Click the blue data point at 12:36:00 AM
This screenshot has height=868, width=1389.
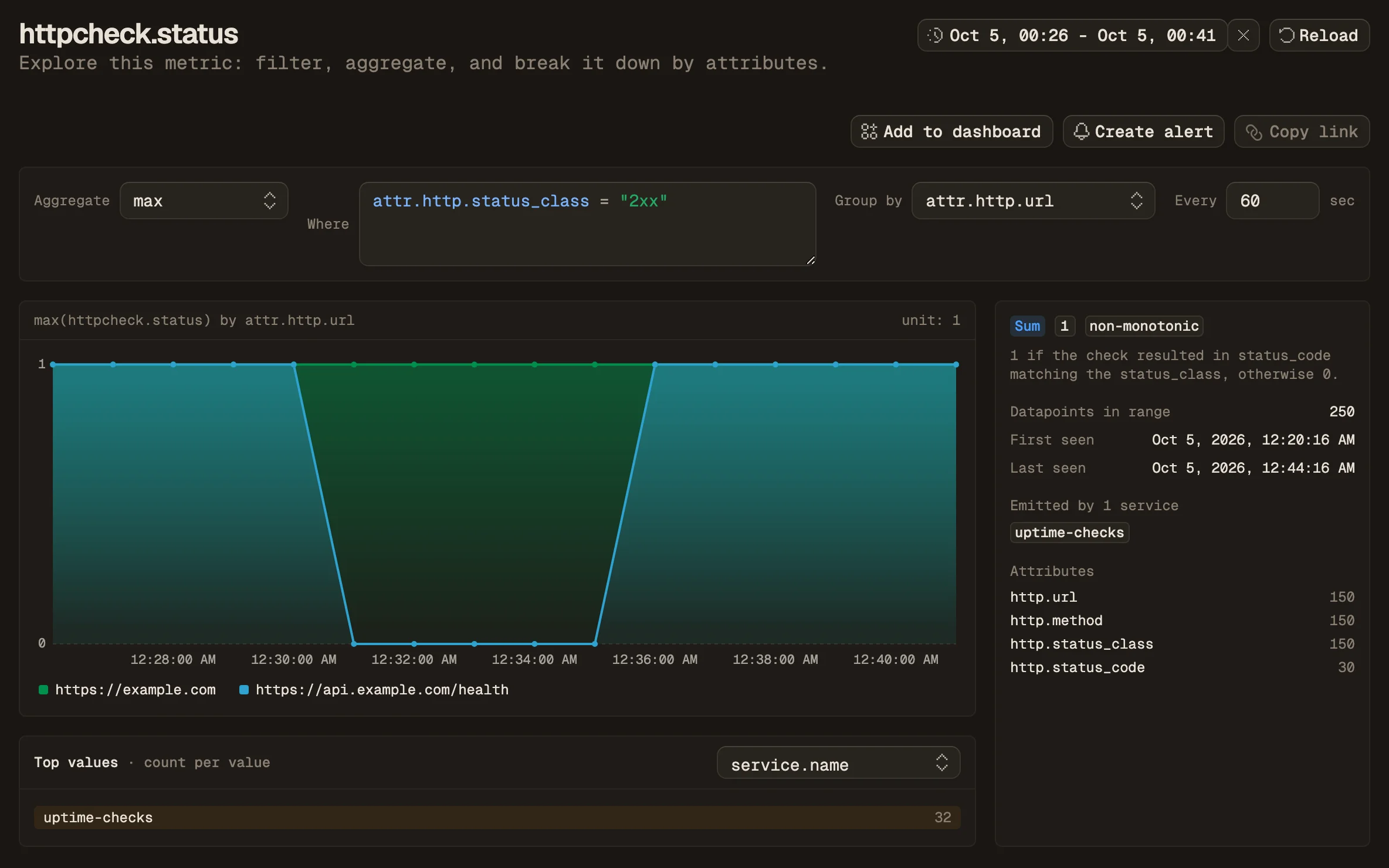[655, 364]
